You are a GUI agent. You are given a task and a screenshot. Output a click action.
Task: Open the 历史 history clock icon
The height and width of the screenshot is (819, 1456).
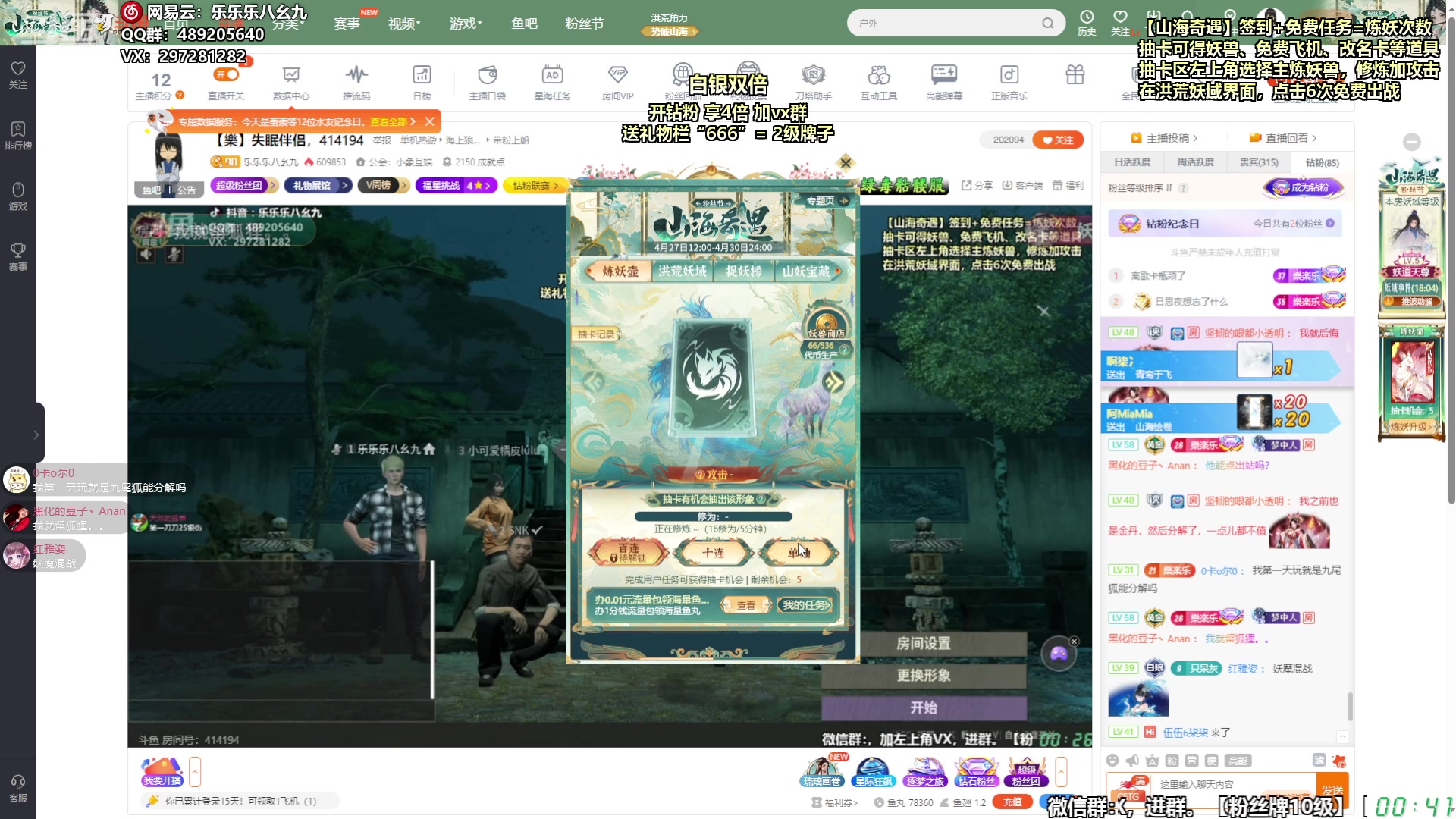(x=1087, y=23)
